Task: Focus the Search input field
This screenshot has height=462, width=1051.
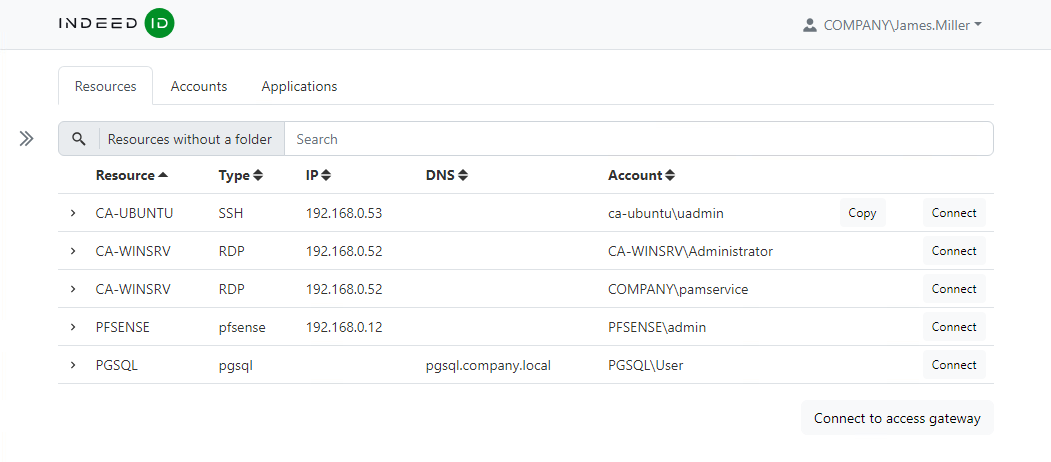Action: pos(638,139)
